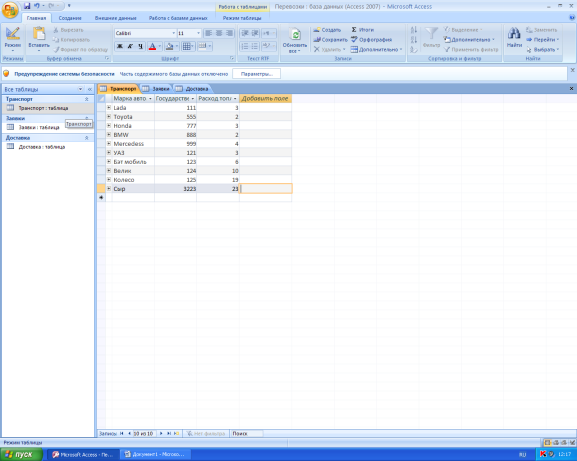Viewport: 577px width, 461px height.
Task: Click Обновить все refresh icon
Action: point(295,35)
